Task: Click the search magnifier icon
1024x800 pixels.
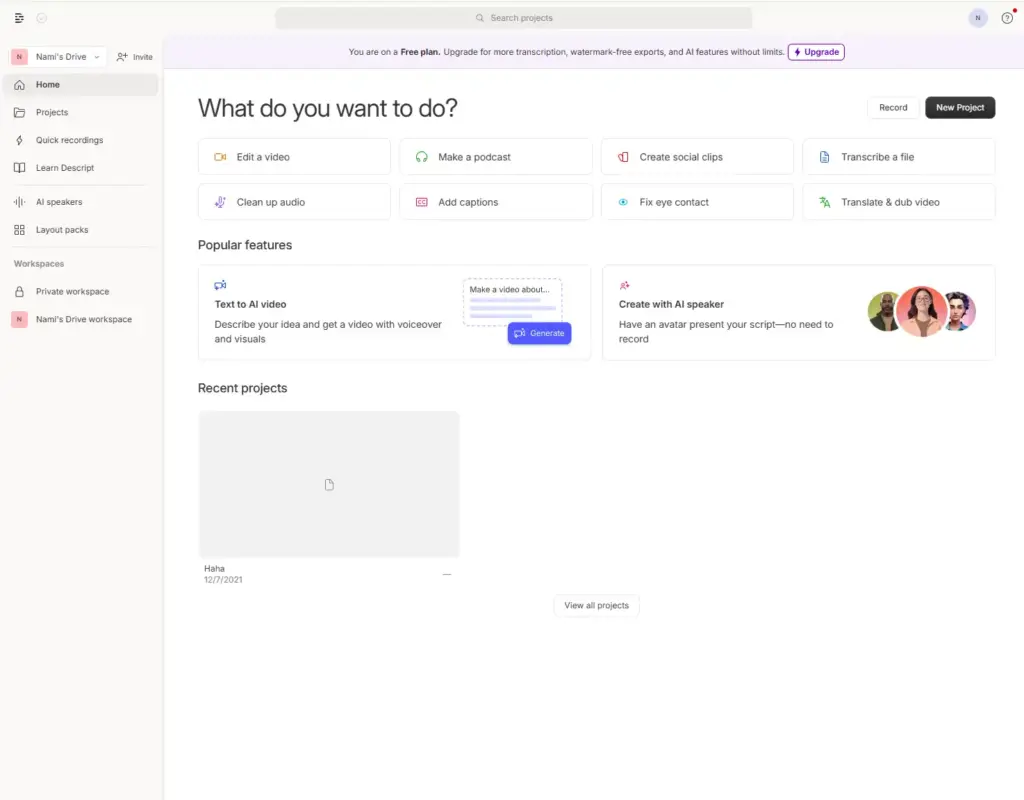Action: pyautogui.click(x=480, y=18)
